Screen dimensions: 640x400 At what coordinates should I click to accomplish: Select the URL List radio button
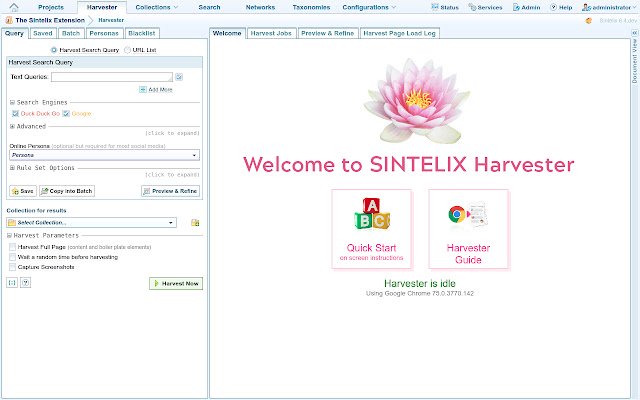127,50
